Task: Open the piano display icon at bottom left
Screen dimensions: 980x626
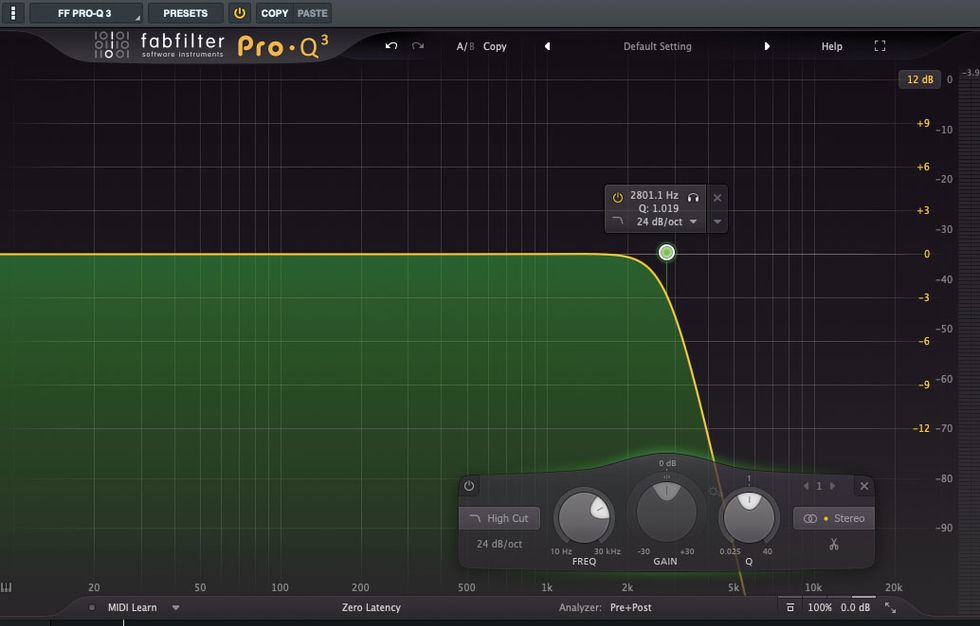Action: coord(7,588)
